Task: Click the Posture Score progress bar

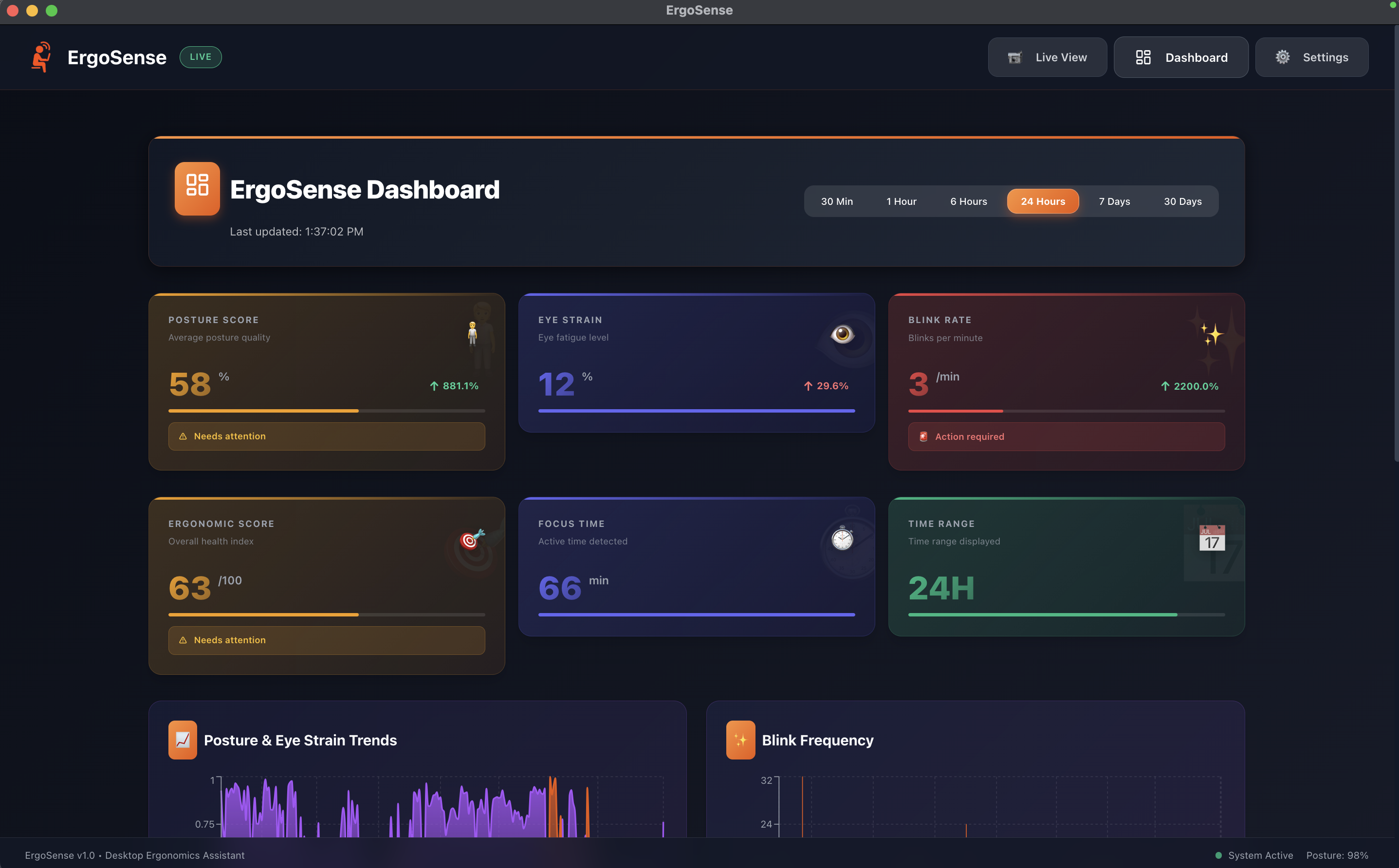Action: tap(327, 411)
